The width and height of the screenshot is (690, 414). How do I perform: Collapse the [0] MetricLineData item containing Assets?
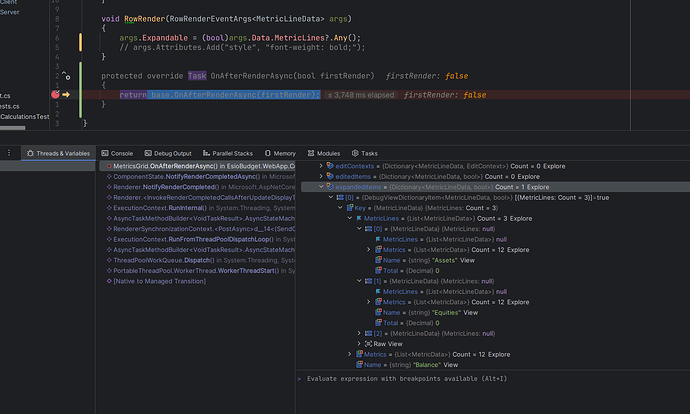coord(359,229)
